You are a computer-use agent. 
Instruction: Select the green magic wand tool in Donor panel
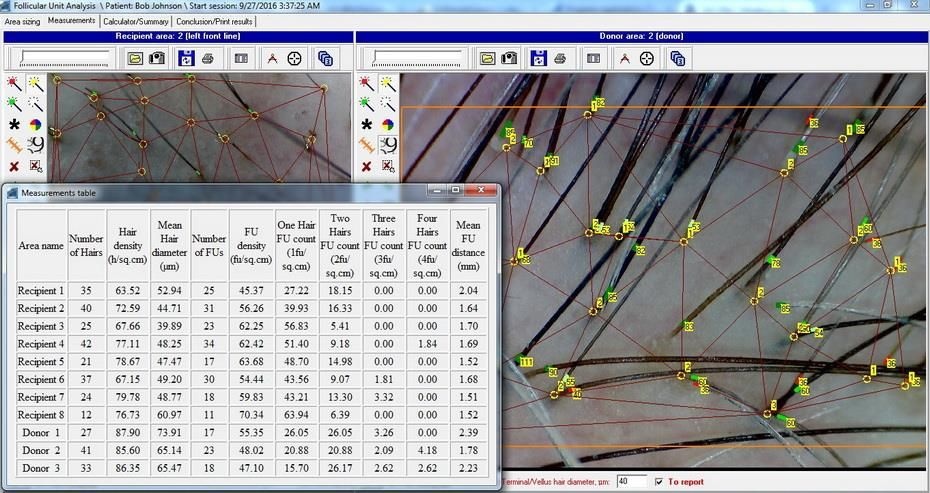click(x=367, y=103)
